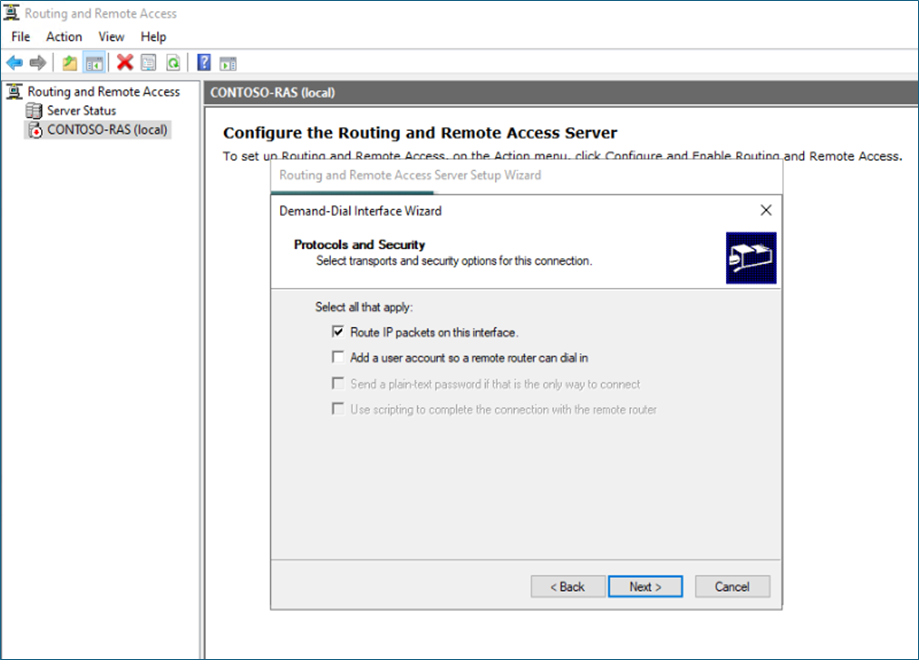Click the green Refresh toolbar icon
919x660 pixels.
coord(173,63)
